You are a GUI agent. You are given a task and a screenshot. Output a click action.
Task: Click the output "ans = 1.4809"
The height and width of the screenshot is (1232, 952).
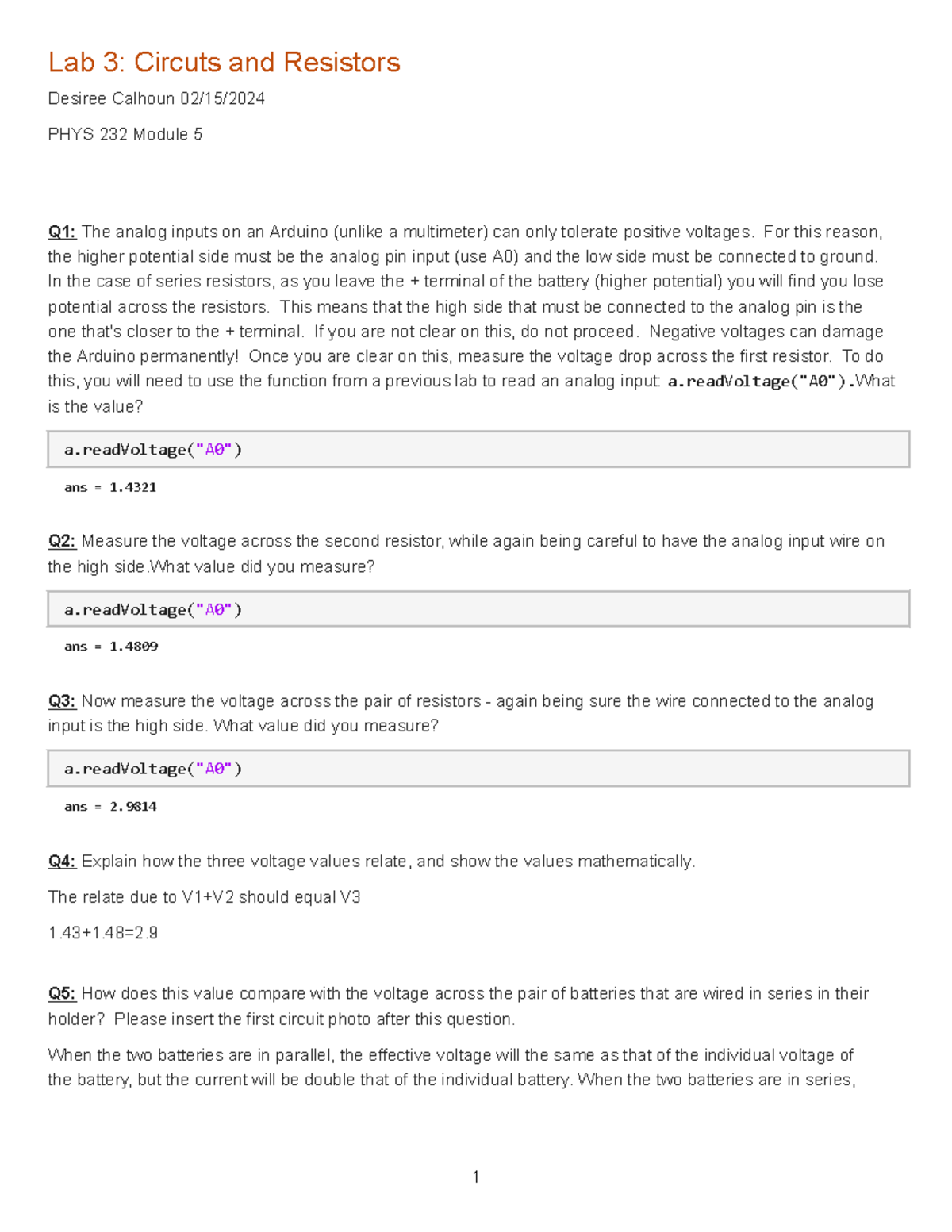click(111, 647)
